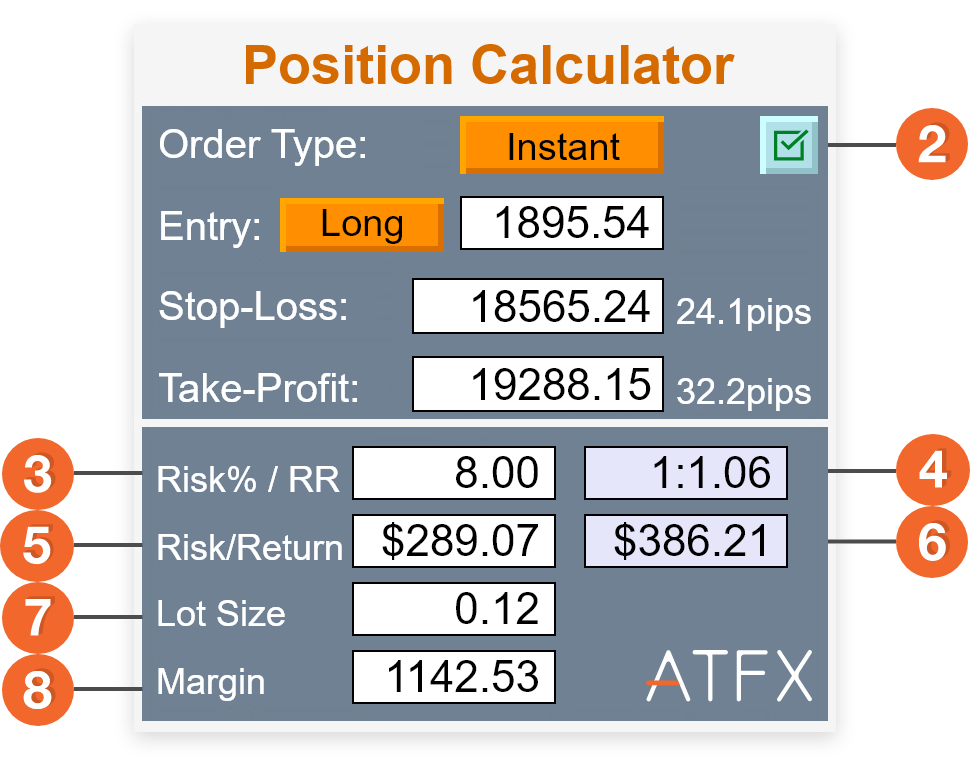Viewport: 970px width, 768px height.
Task: Select the return amount field $386.21
Action: pos(686,541)
